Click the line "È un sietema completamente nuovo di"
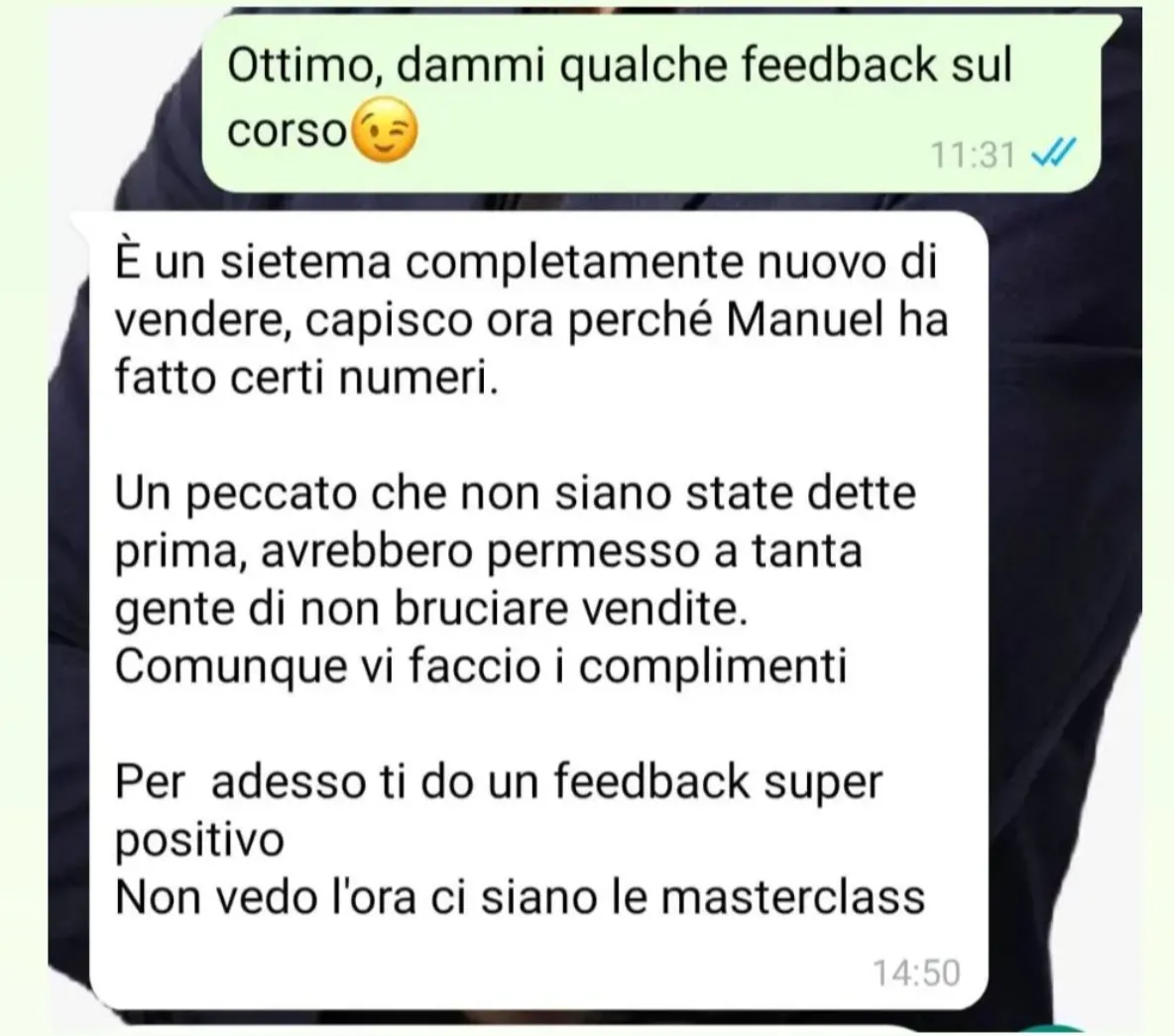The width and height of the screenshot is (1174, 1036). (x=526, y=262)
